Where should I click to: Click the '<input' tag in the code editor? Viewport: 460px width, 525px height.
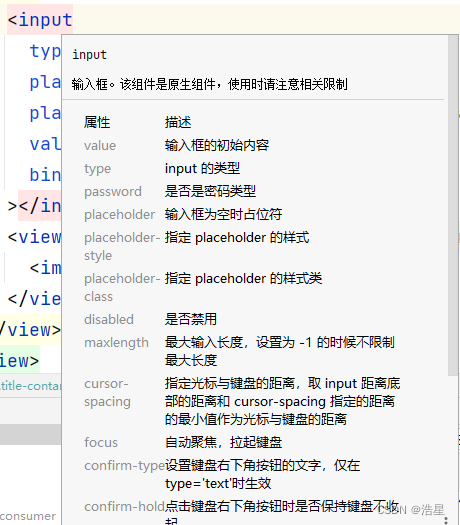[x=40, y=20]
